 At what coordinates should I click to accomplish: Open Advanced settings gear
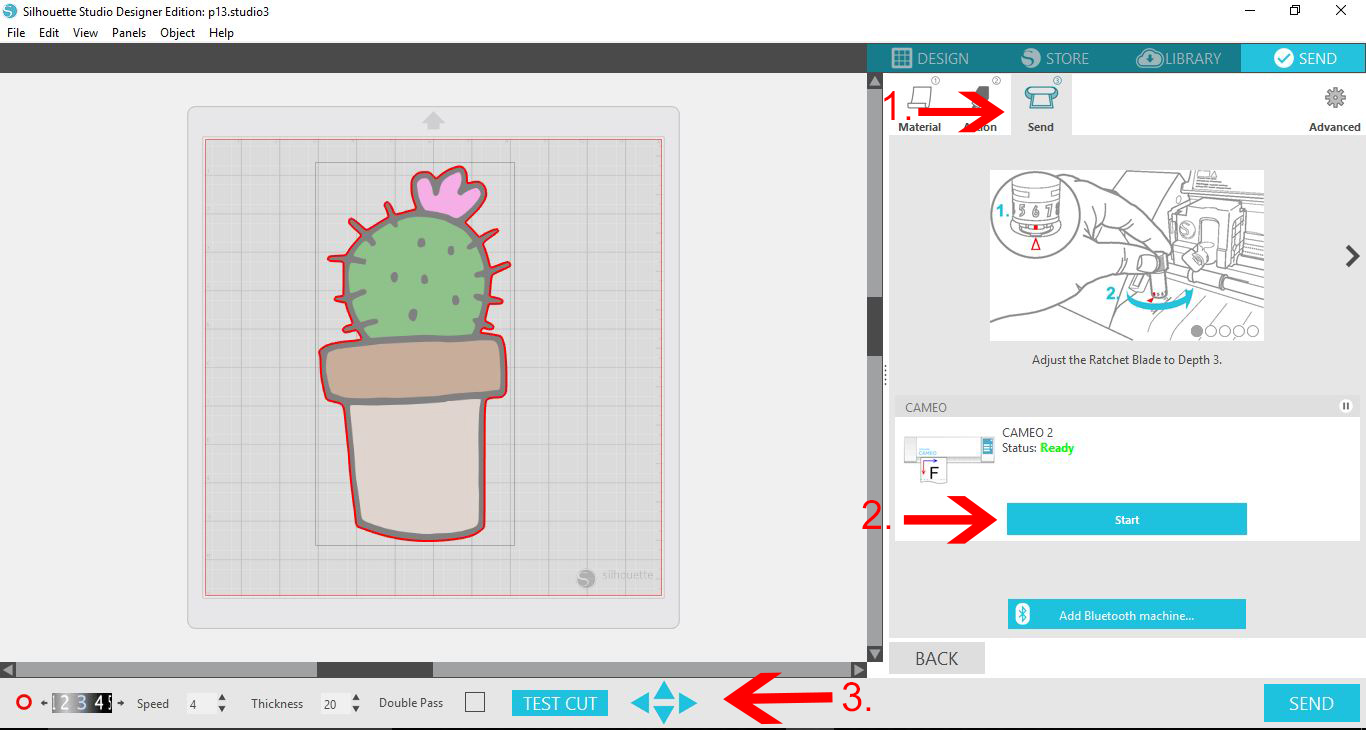point(1335,108)
